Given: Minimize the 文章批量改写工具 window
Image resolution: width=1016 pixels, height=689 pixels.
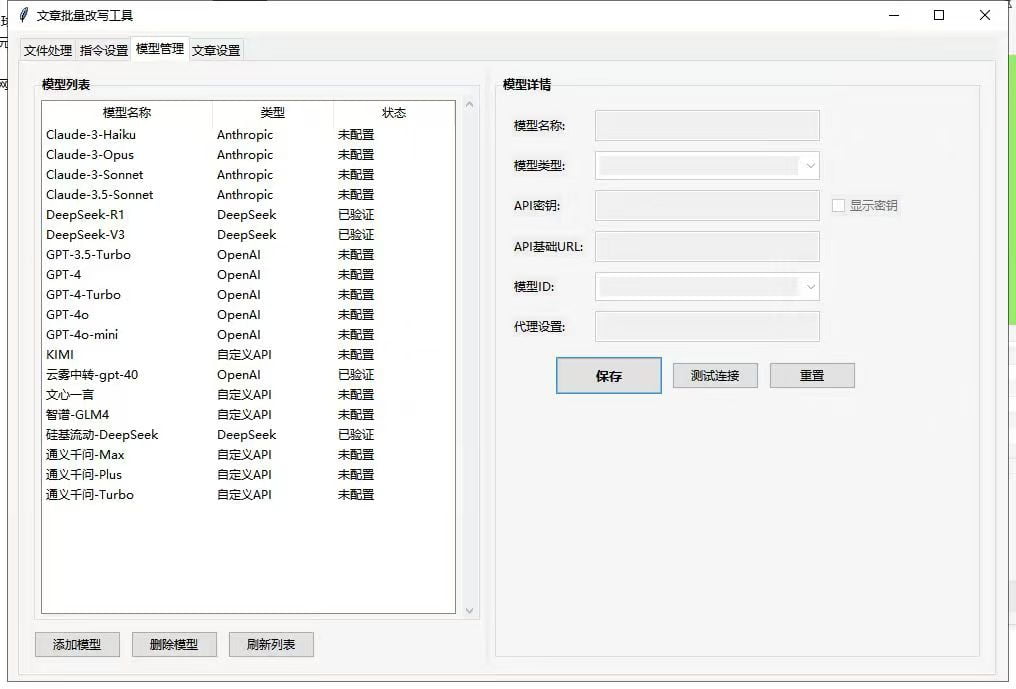Looking at the screenshot, I should pos(894,15).
